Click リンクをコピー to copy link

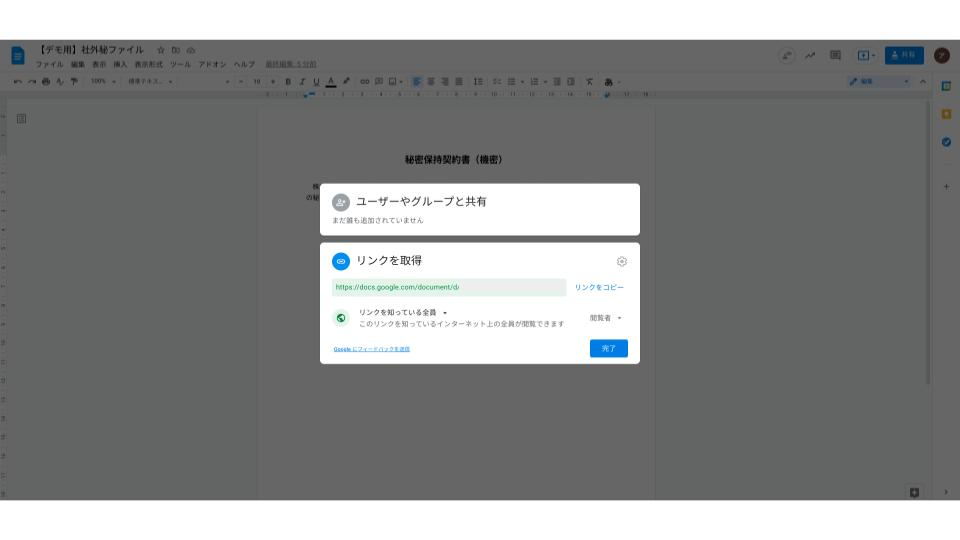click(x=599, y=287)
